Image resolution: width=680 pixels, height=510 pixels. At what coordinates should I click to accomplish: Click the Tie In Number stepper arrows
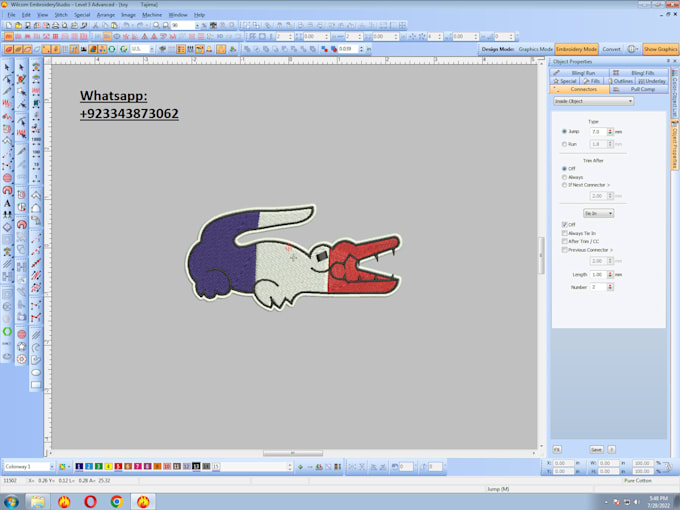[x=610, y=287]
